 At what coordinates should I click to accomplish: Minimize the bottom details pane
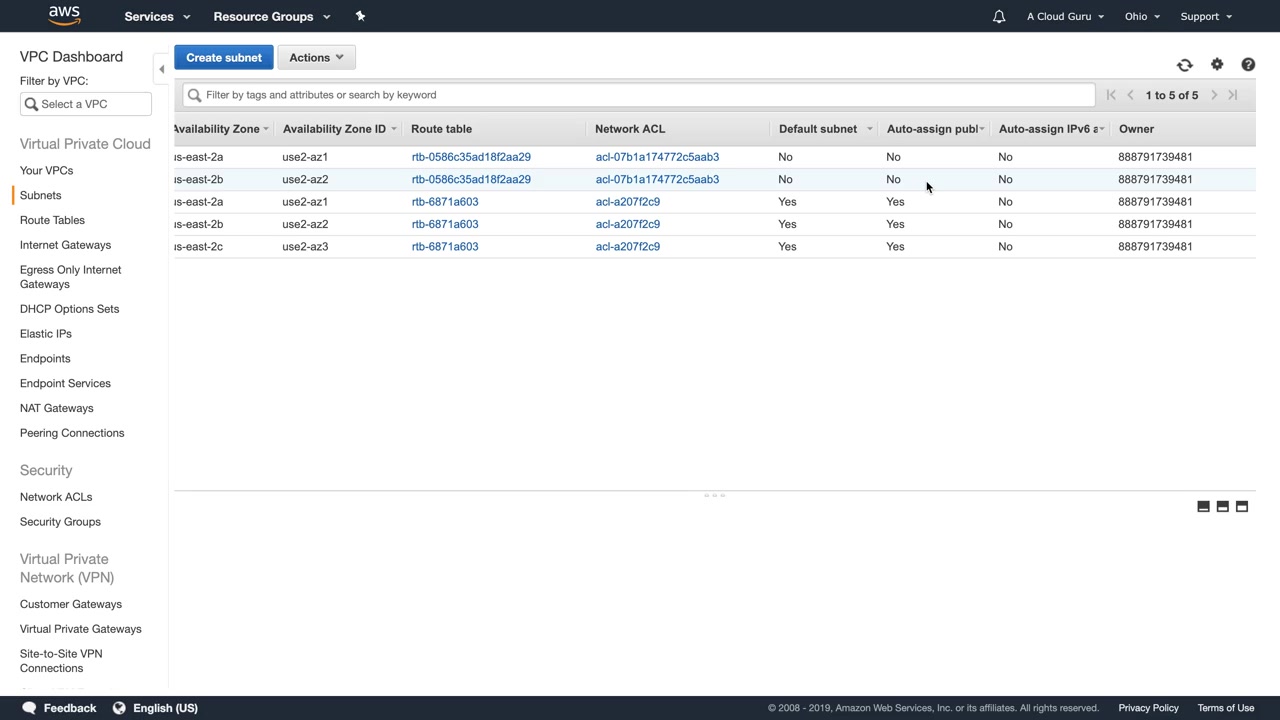(1203, 507)
